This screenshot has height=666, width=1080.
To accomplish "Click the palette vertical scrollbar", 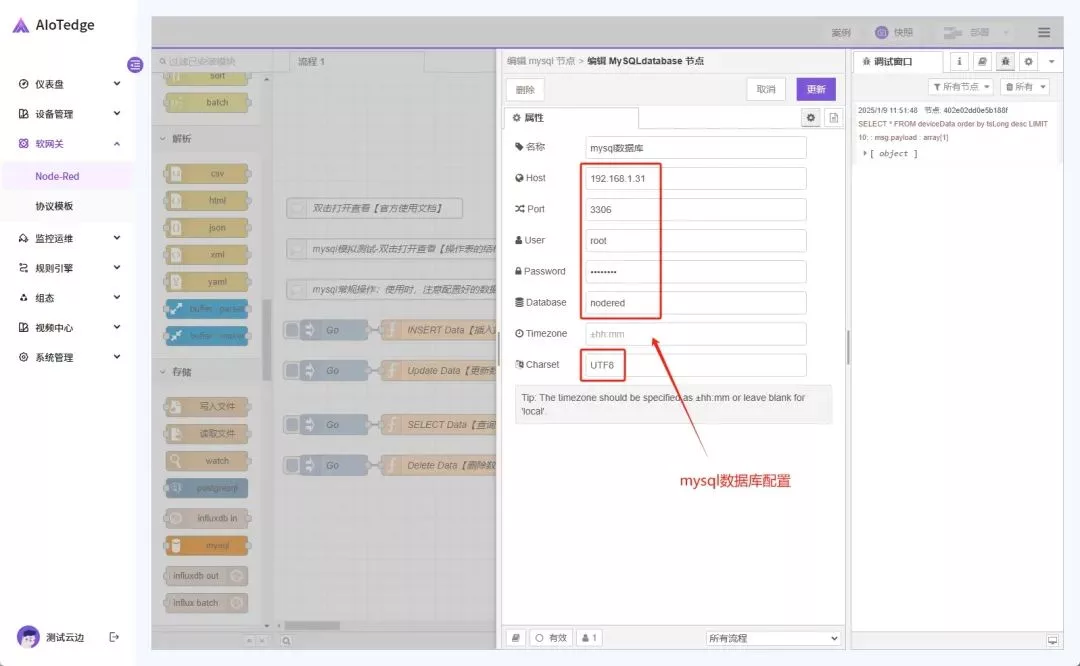I will tap(267, 340).
